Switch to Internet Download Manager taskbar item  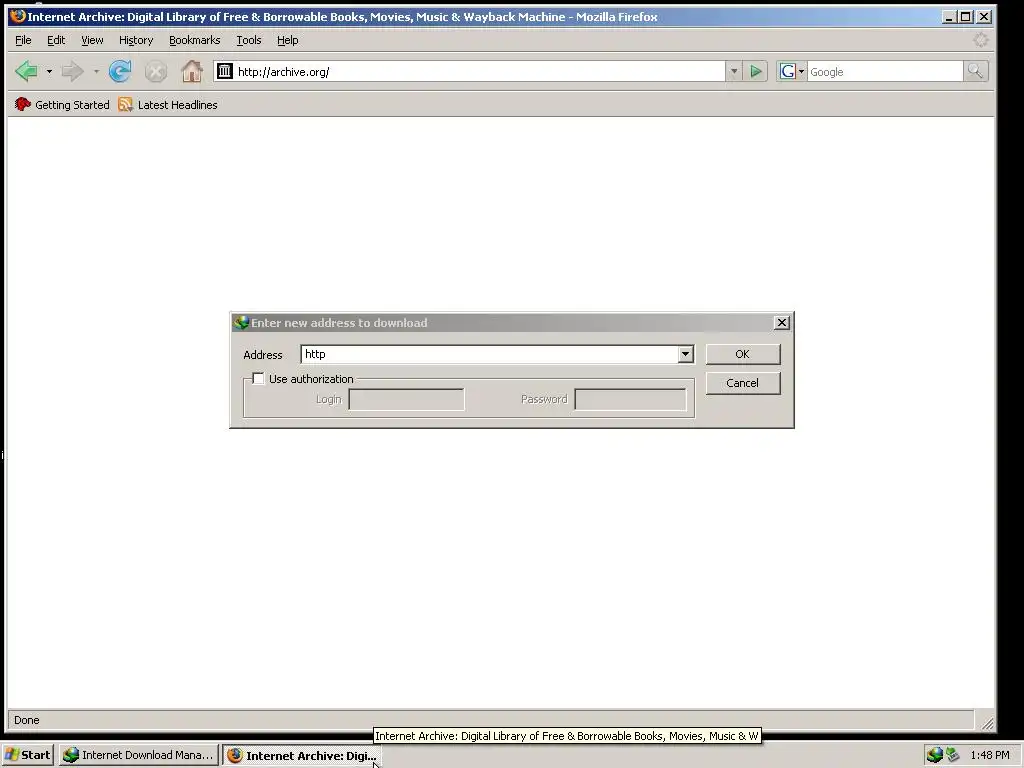click(138, 755)
